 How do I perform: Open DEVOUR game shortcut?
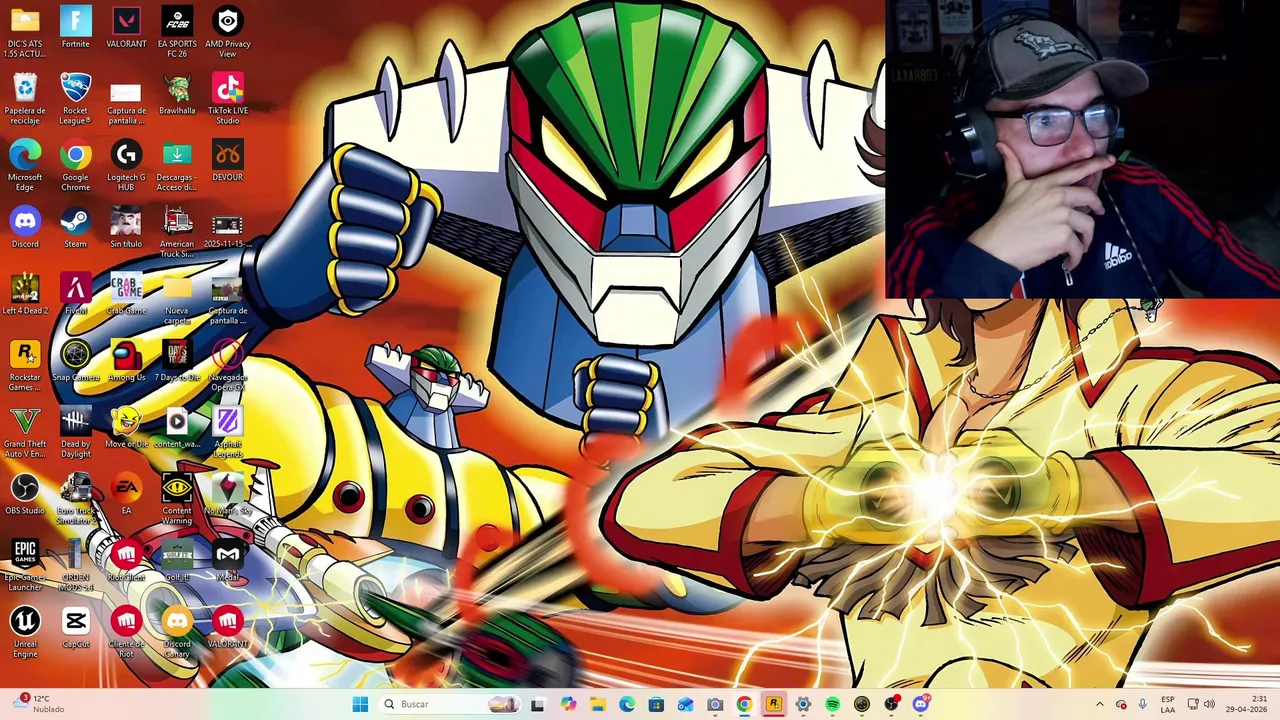pyautogui.click(x=228, y=162)
